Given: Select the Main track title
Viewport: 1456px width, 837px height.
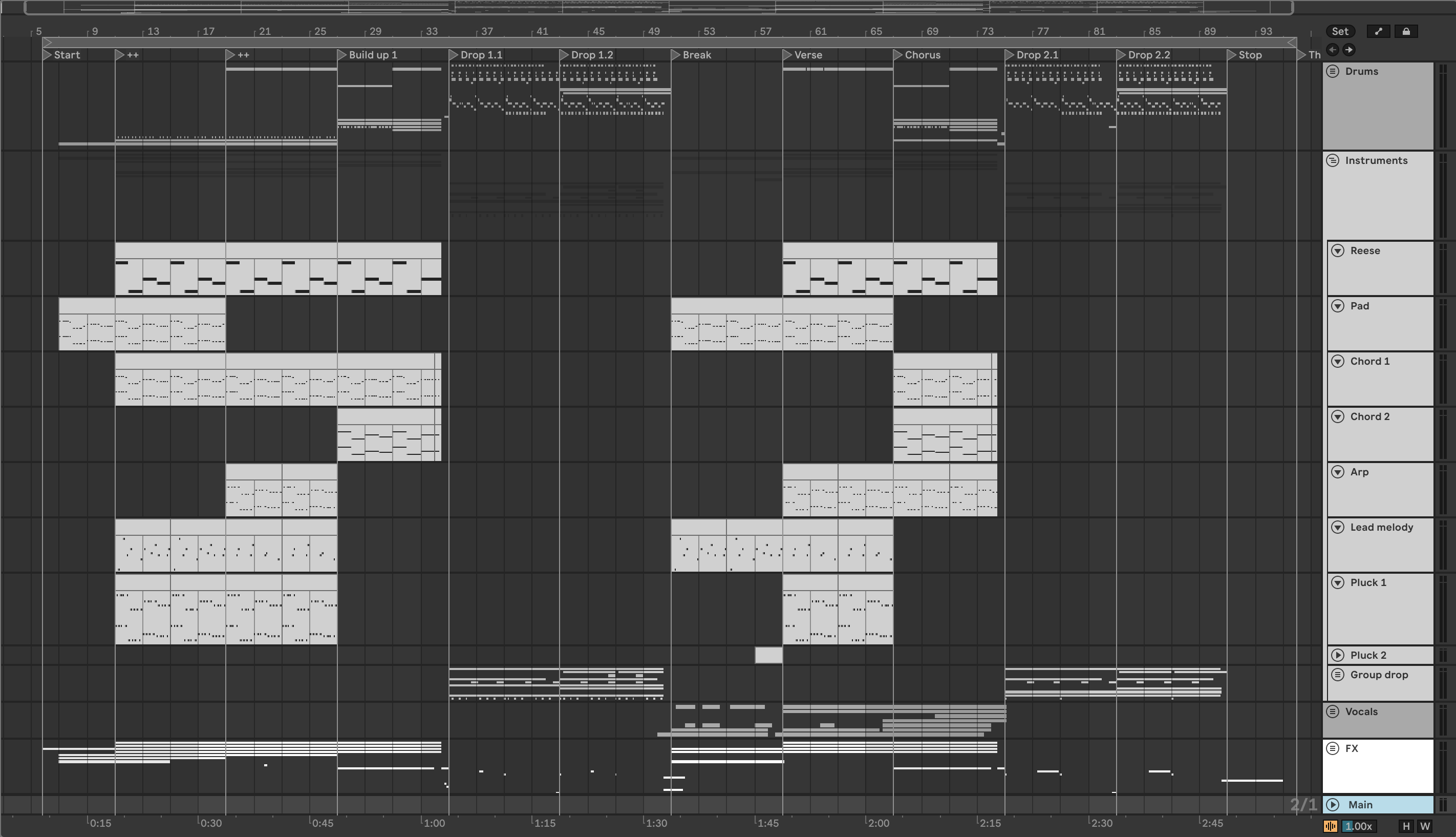Looking at the screenshot, I should (1360, 805).
